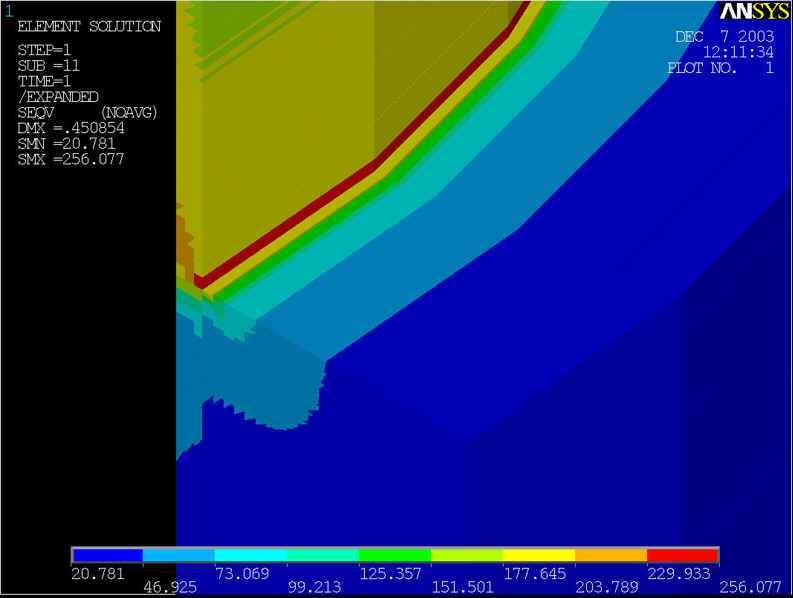
Task: Click the orange legend color segment
Action: tap(611, 554)
